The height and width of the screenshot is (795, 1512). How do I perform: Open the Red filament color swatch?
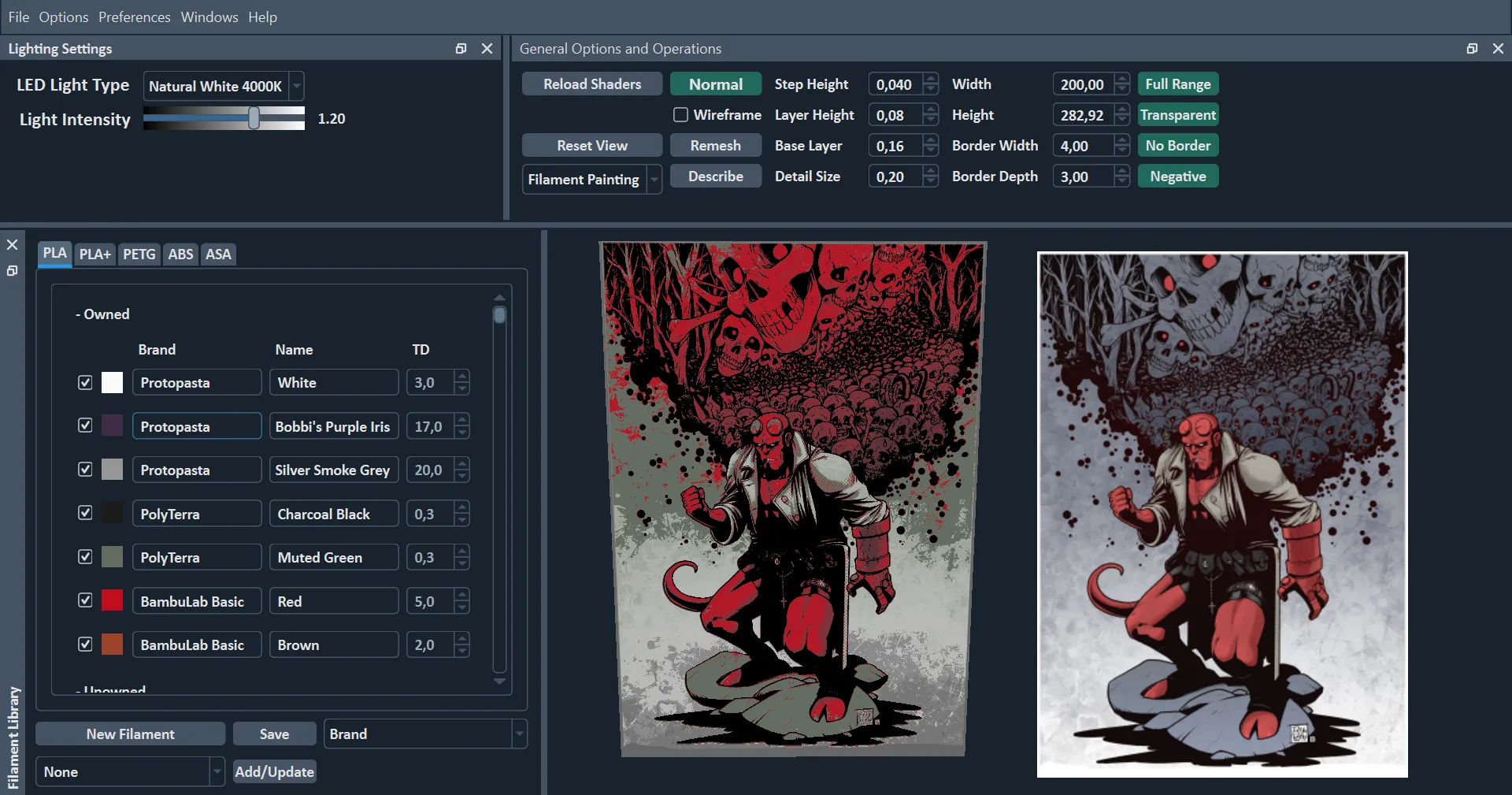113,600
